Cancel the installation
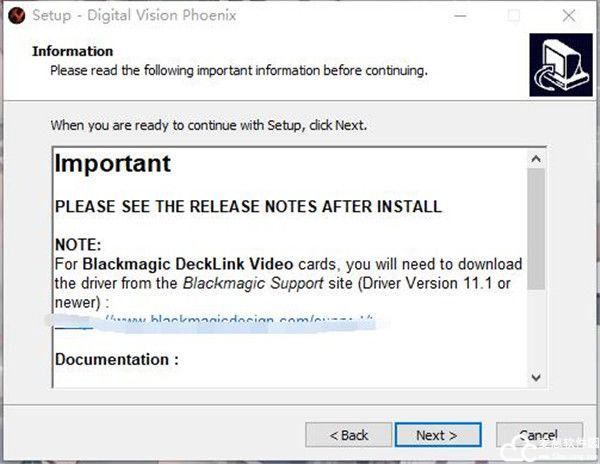 pyautogui.click(x=539, y=435)
